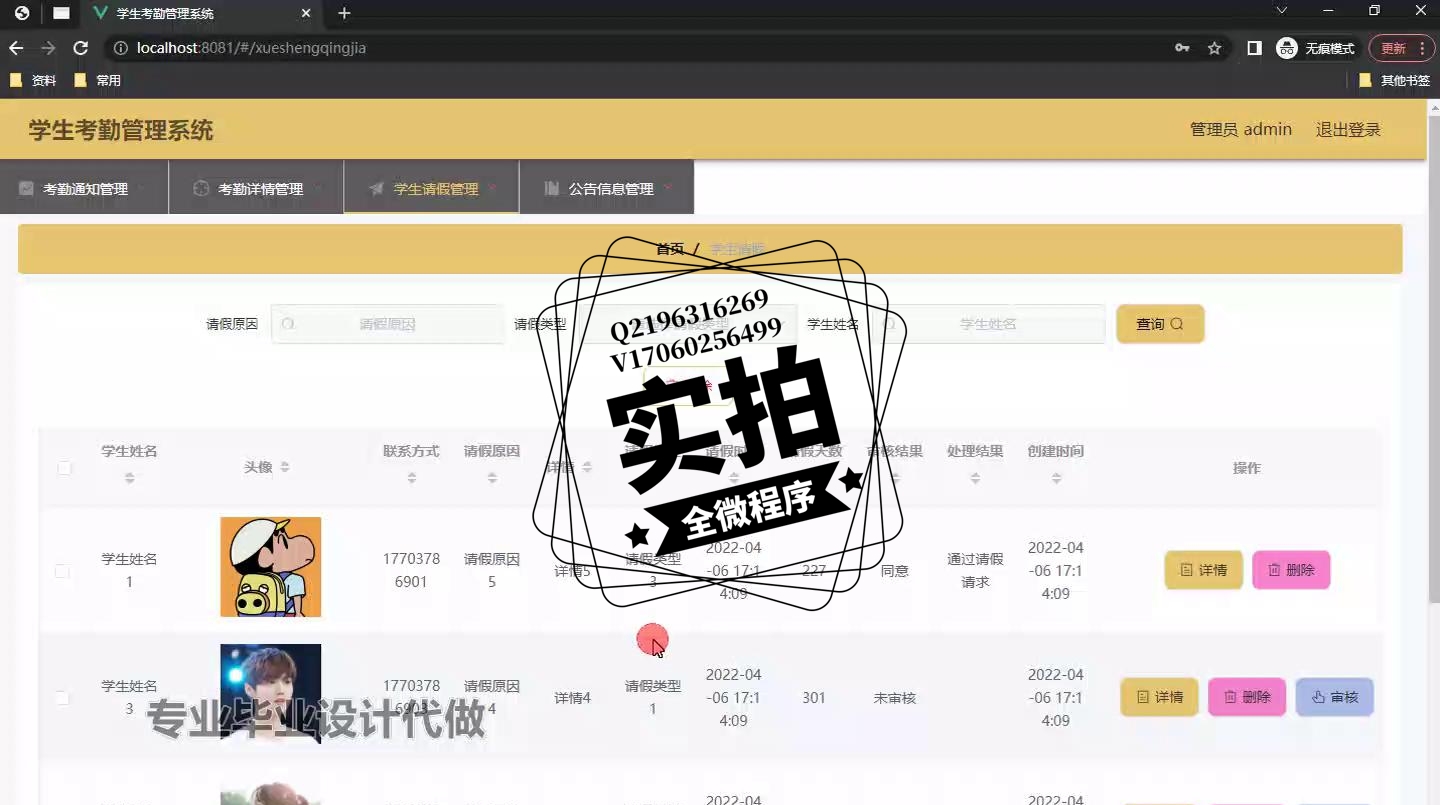Sort by 创建时间 column arrows
The width and height of the screenshot is (1440, 805).
click(1056, 479)
